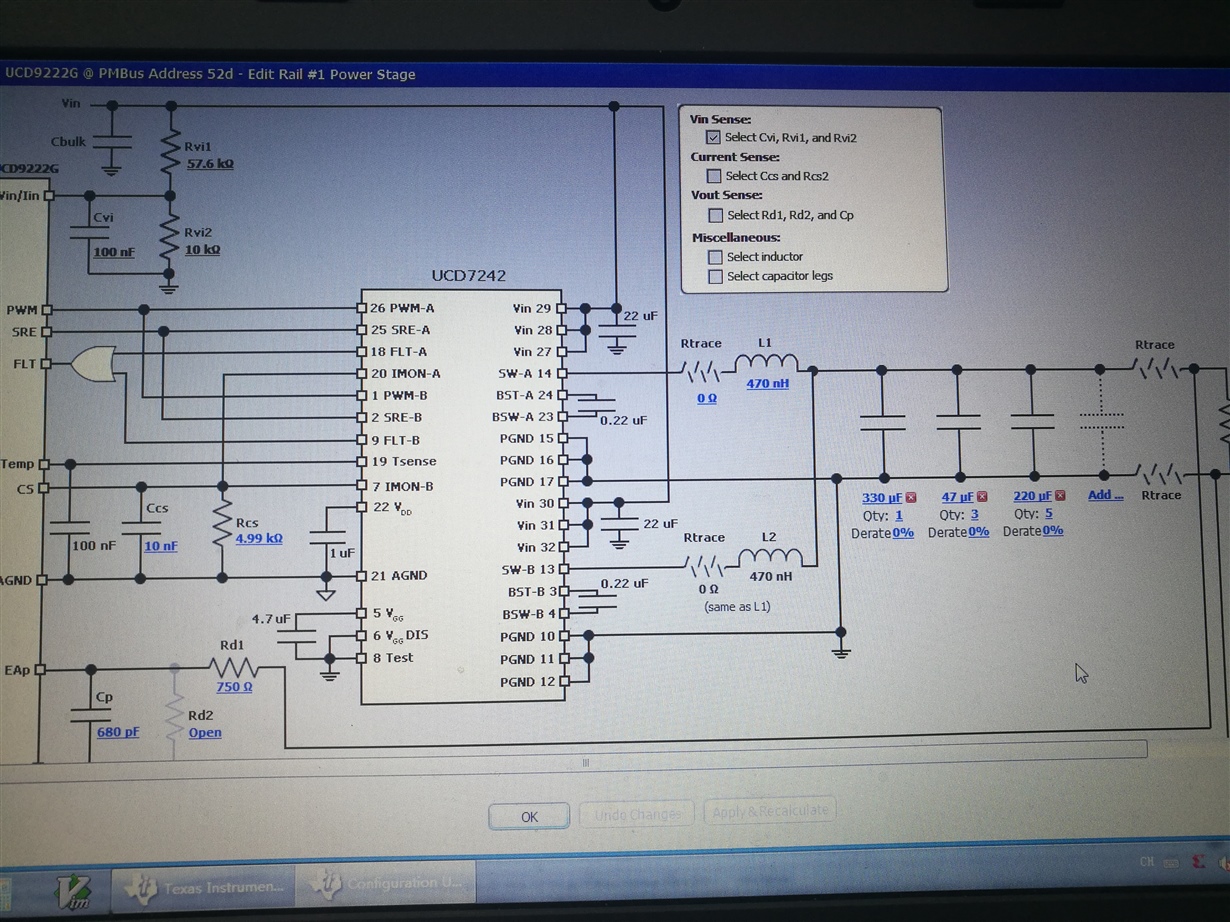Image resolution: width=1230 pixels, height=922 pixels.
Task: Edit Ccs value 10 nF
Action: [x=161, y=546]
